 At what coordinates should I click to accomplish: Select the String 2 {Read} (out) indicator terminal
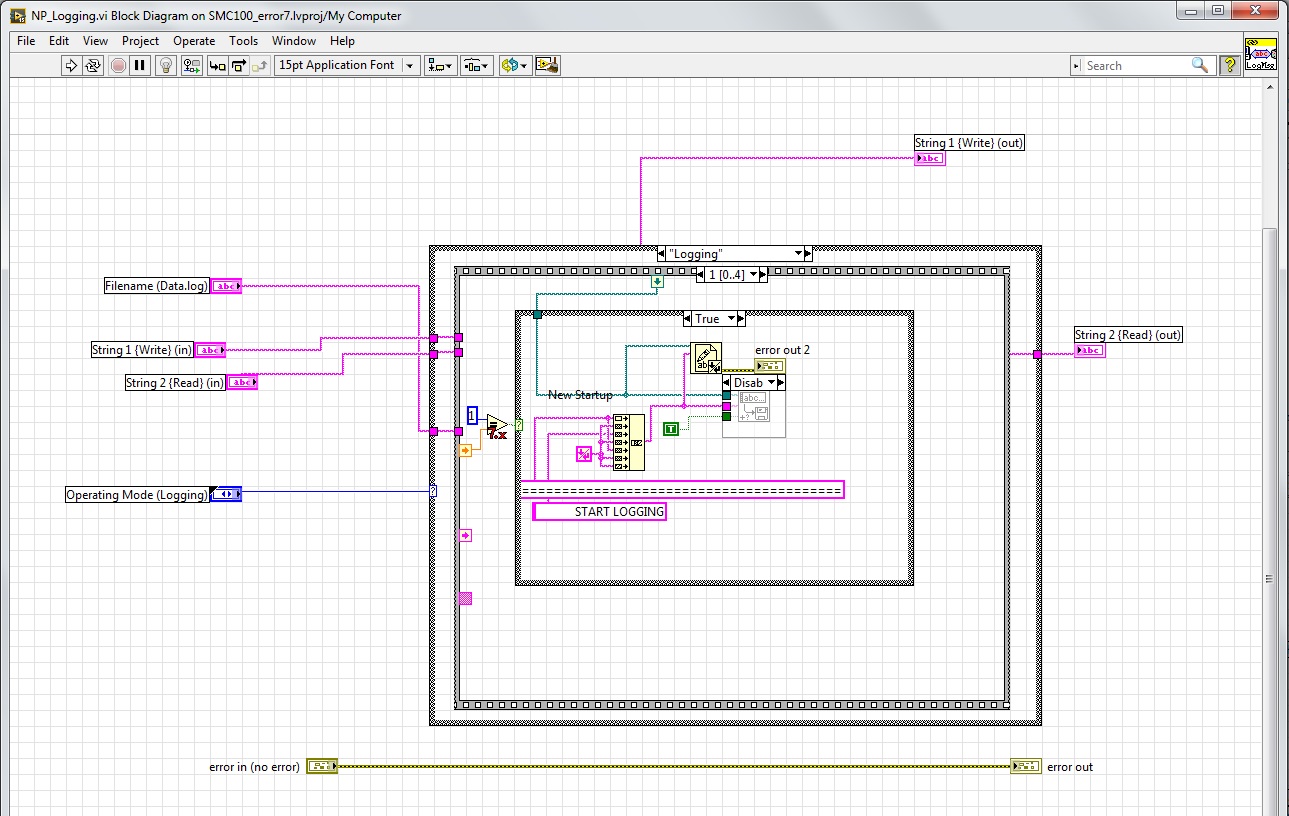pyautogui.click(x=1090, y=350)
